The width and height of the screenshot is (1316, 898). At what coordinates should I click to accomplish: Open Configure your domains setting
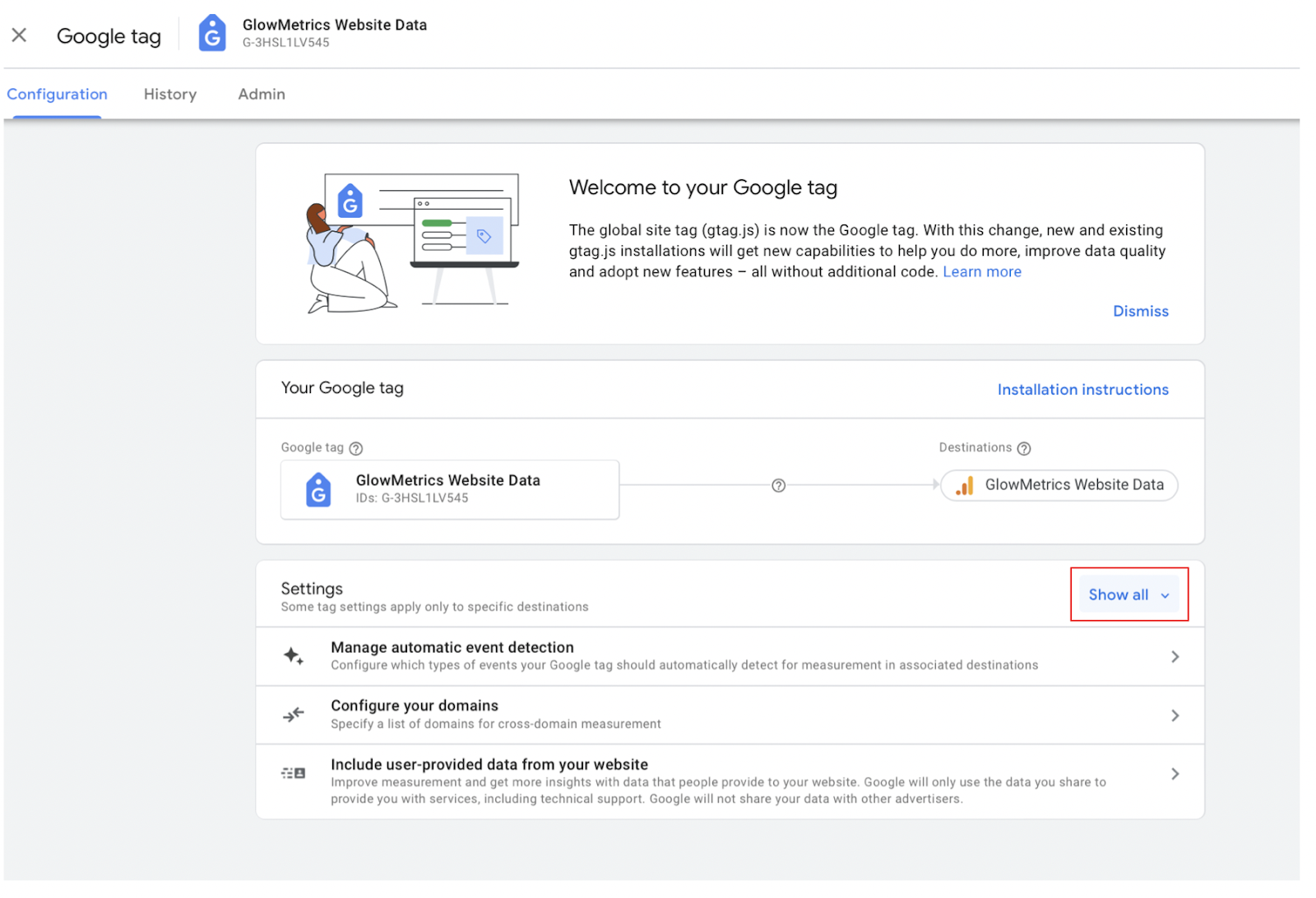(x=730, y=715)
